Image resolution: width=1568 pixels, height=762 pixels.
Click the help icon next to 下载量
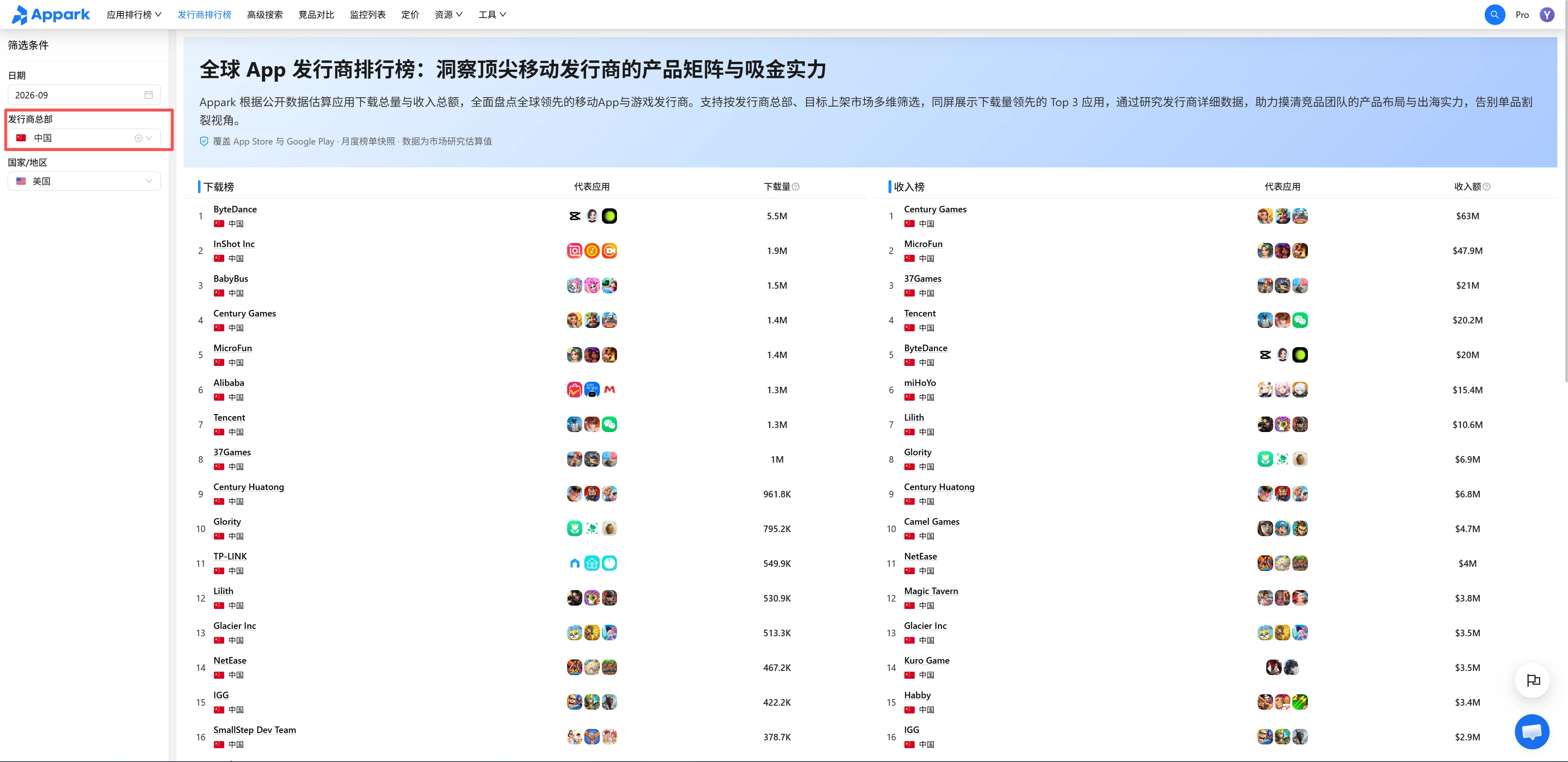pos(795,187)
